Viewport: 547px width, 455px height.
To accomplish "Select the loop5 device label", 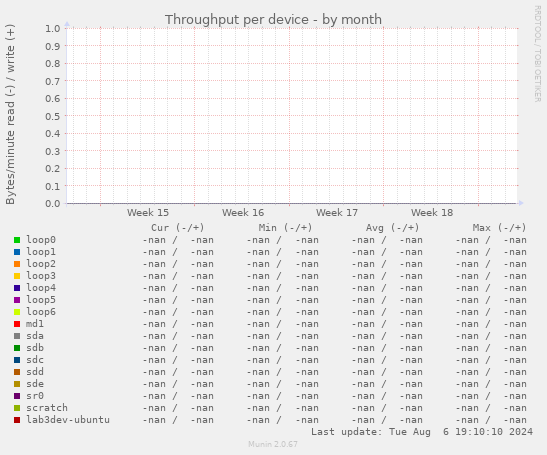I will (x=41, y=300).
